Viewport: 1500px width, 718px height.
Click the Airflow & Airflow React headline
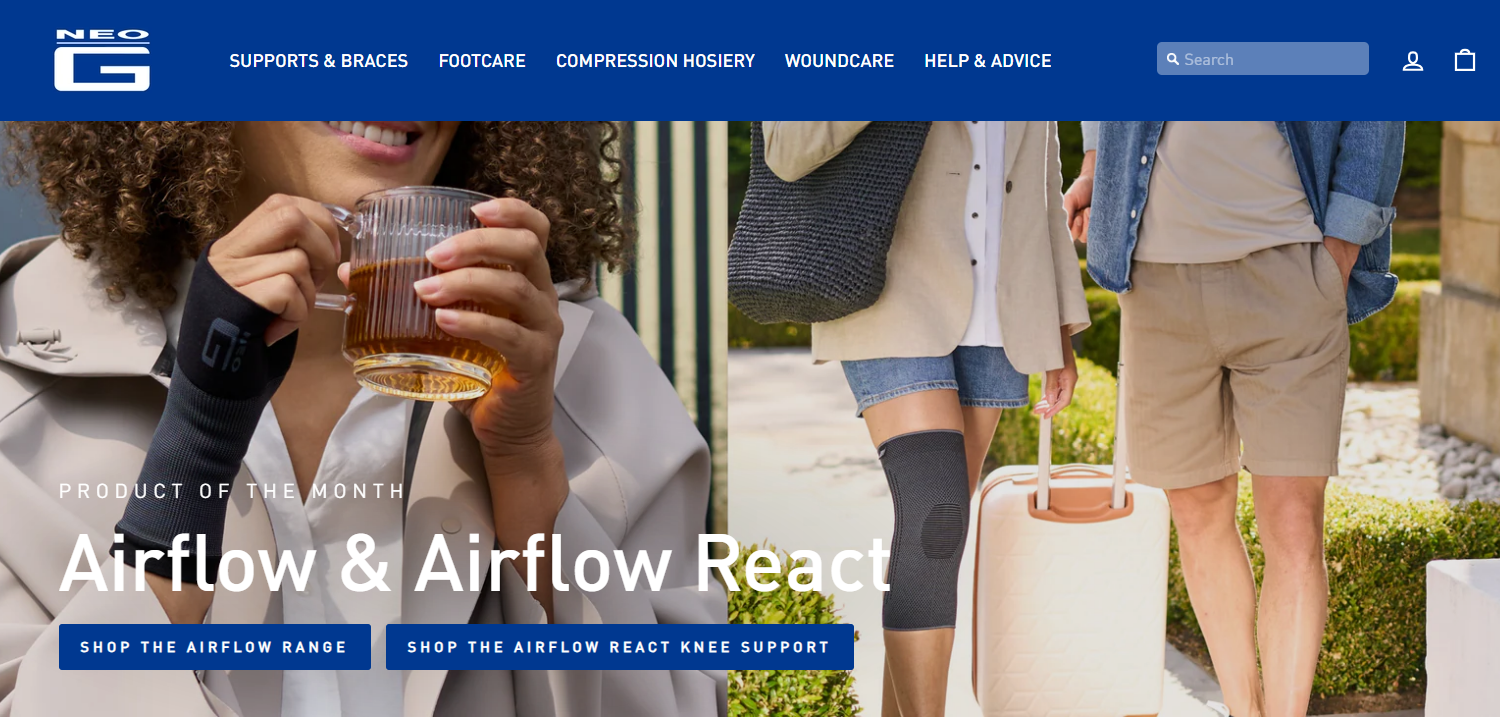[x=475, y=562]
